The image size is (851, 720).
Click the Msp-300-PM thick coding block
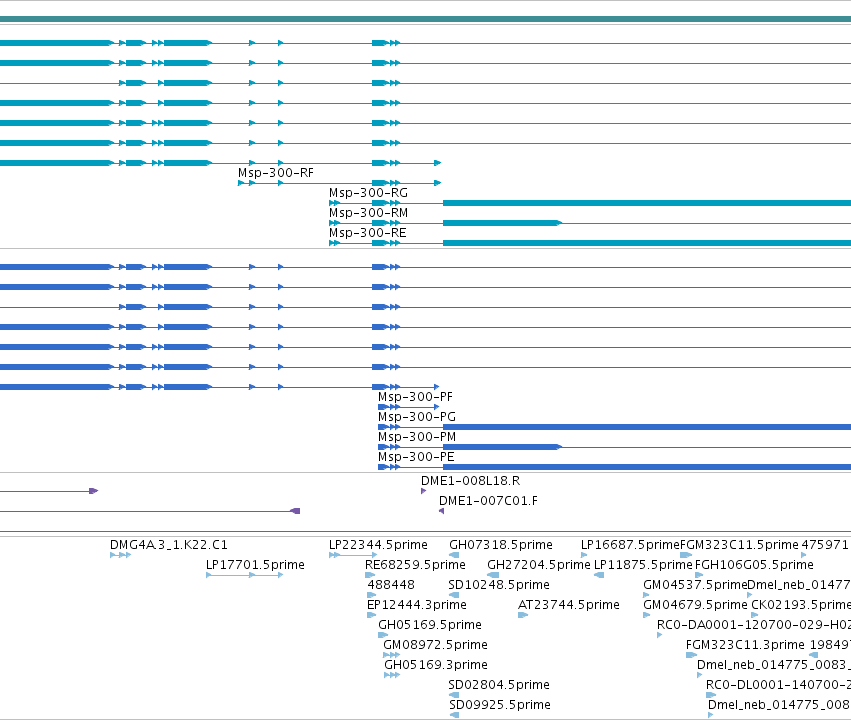(503, 447)
